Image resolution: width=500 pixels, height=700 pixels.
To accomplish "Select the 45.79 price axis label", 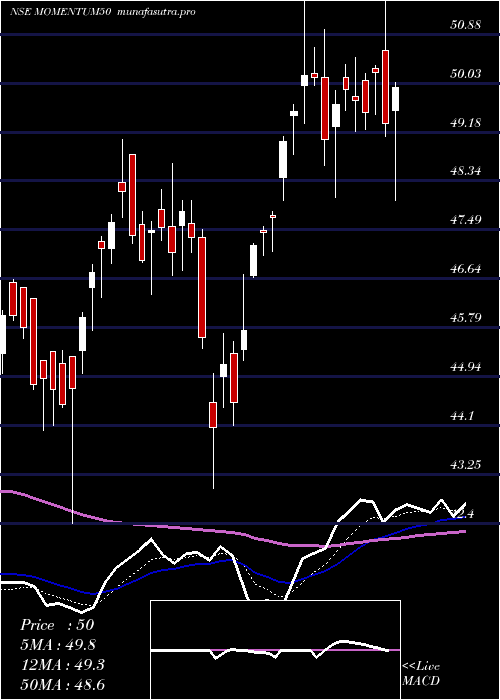I will (466, 318).
